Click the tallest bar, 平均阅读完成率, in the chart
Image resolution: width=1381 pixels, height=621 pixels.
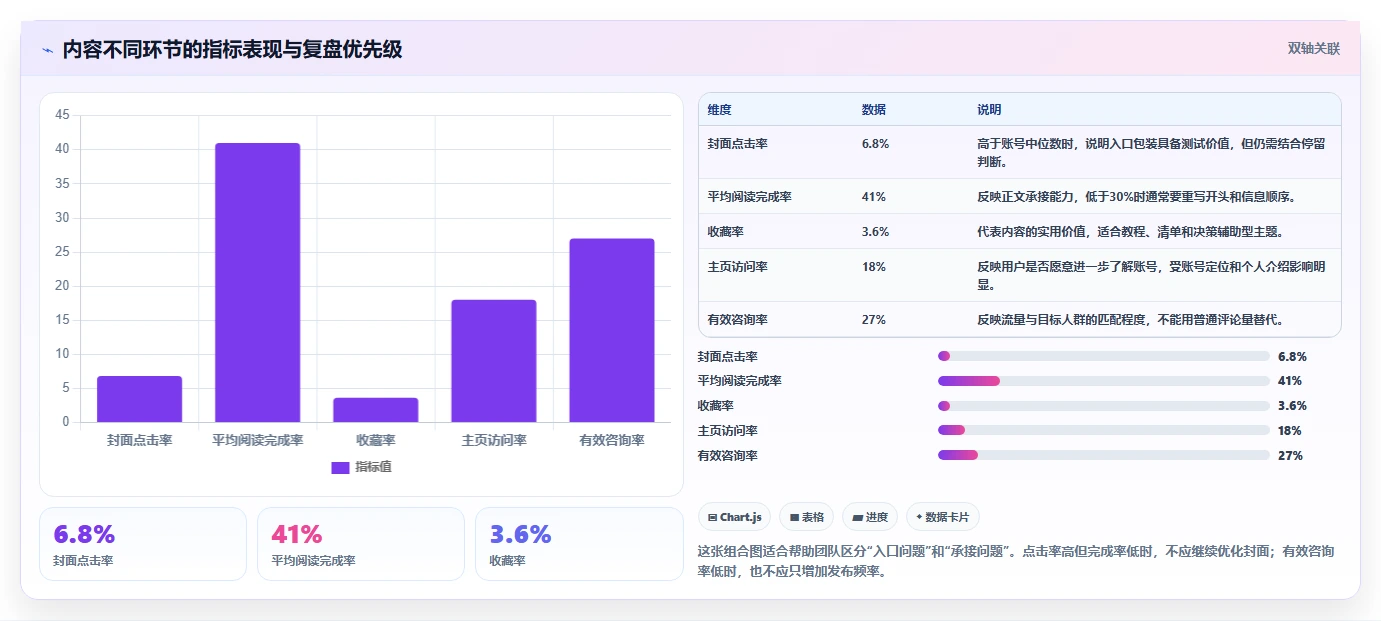257,282
